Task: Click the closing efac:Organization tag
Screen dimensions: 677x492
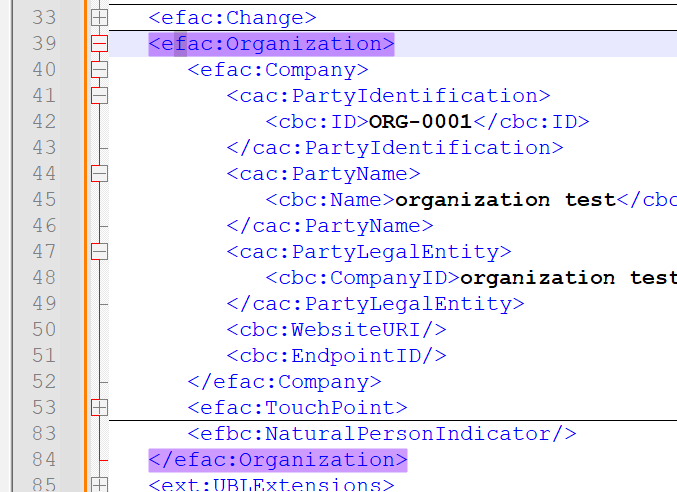Action: pos(278,460)
